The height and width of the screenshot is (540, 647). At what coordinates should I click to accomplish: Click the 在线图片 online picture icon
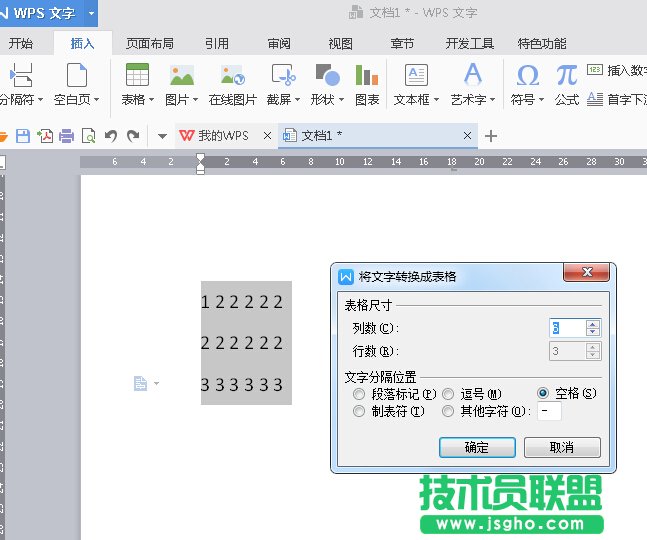coord(233,76)
